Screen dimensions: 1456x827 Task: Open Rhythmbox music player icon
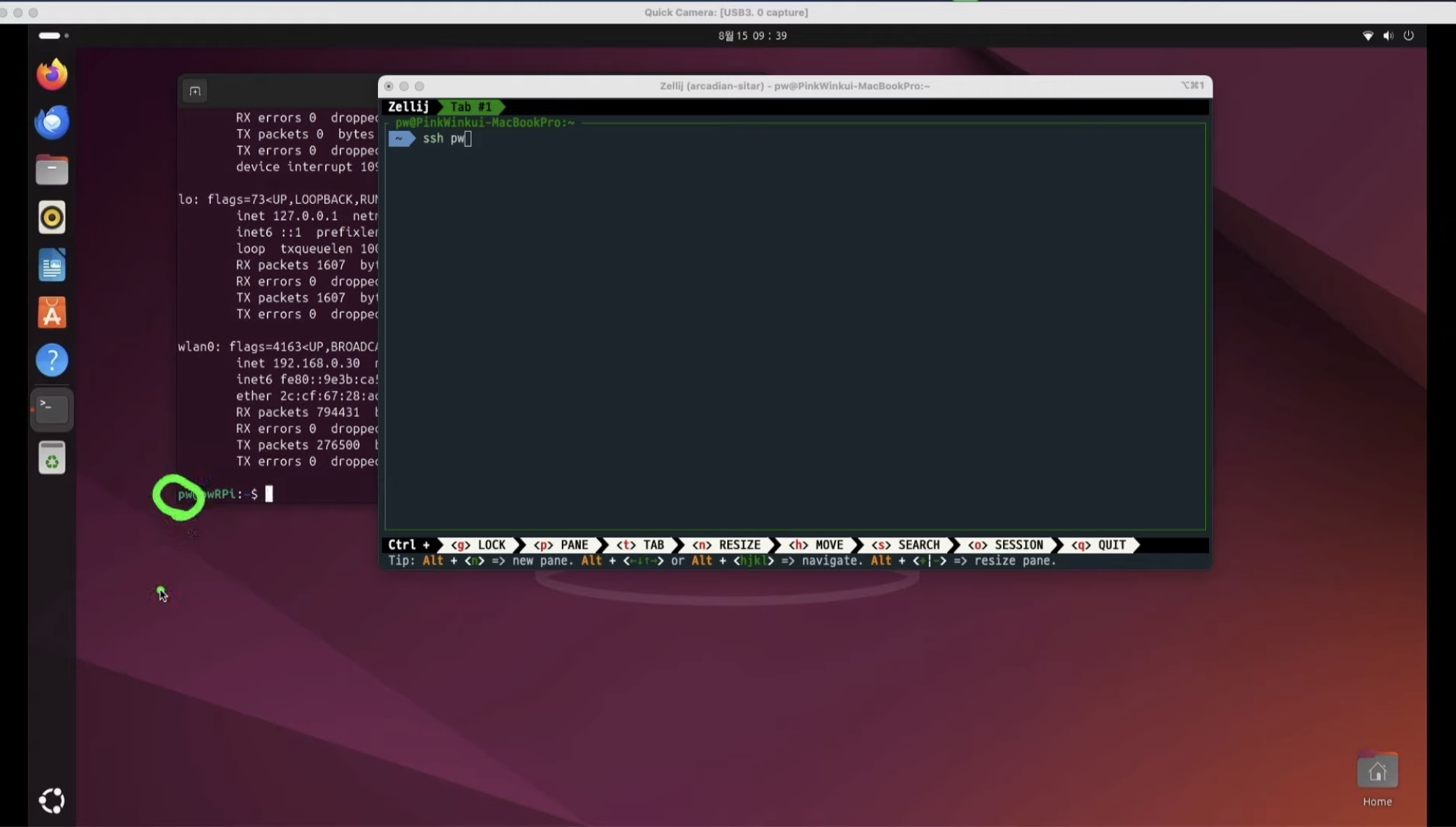point(51,218)
